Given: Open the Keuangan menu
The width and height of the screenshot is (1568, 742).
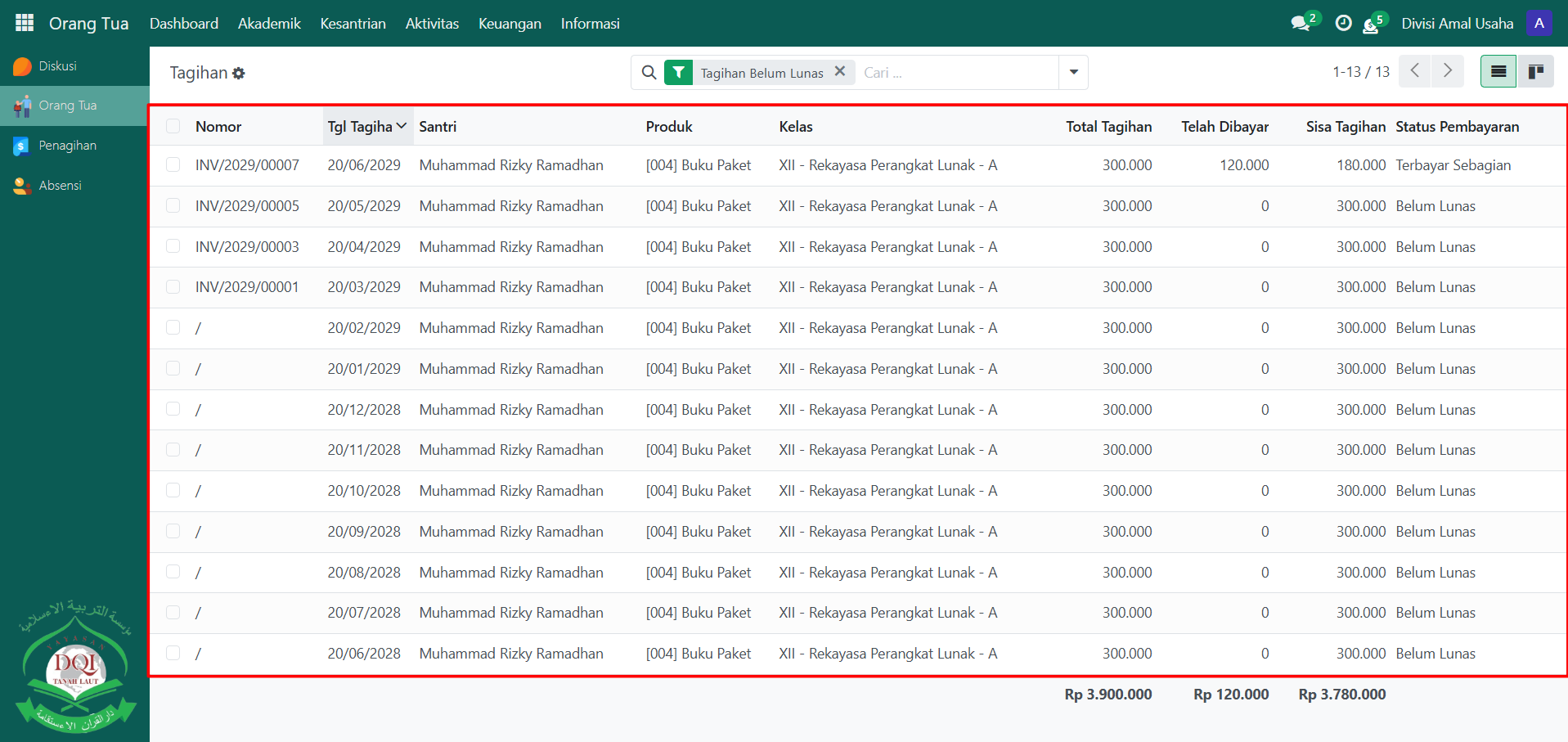Looking at the screenshot, I should coord(510,24).
